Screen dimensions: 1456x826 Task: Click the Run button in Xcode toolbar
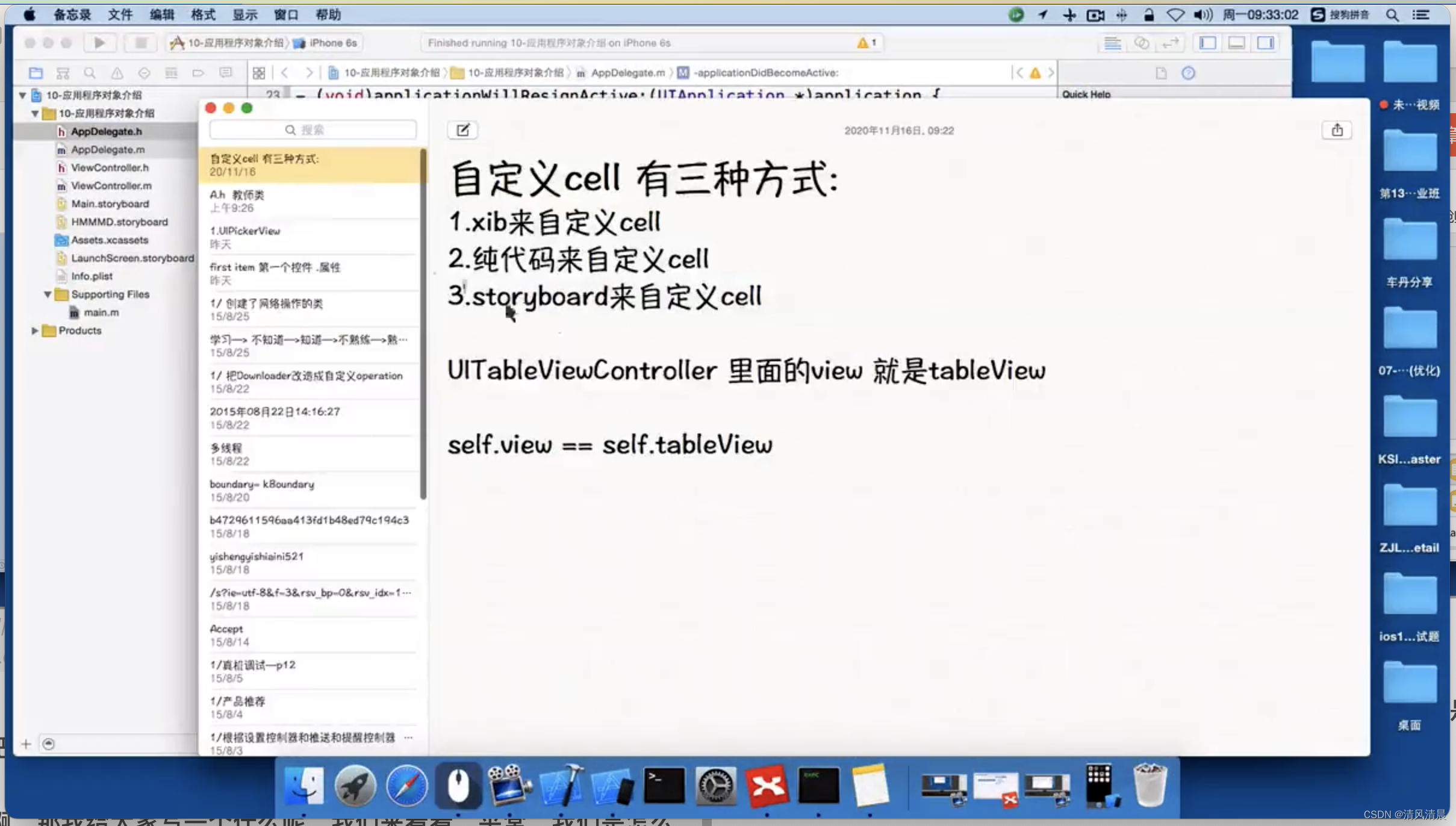[x=100, y=42]
